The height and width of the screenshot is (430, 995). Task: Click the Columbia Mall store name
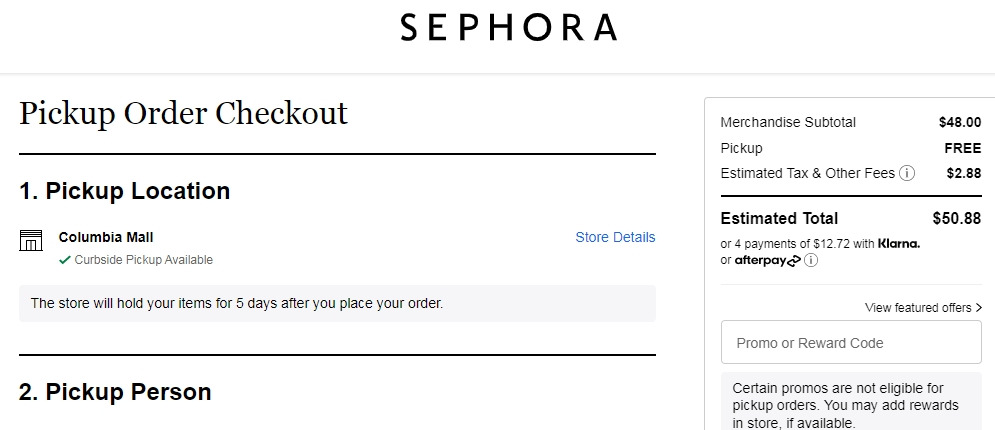[x=106, y=237]
